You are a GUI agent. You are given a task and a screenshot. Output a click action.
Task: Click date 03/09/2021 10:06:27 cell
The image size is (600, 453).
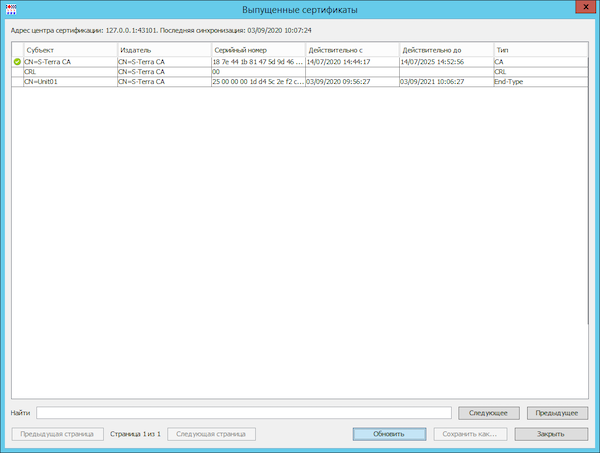click(447, 81)
